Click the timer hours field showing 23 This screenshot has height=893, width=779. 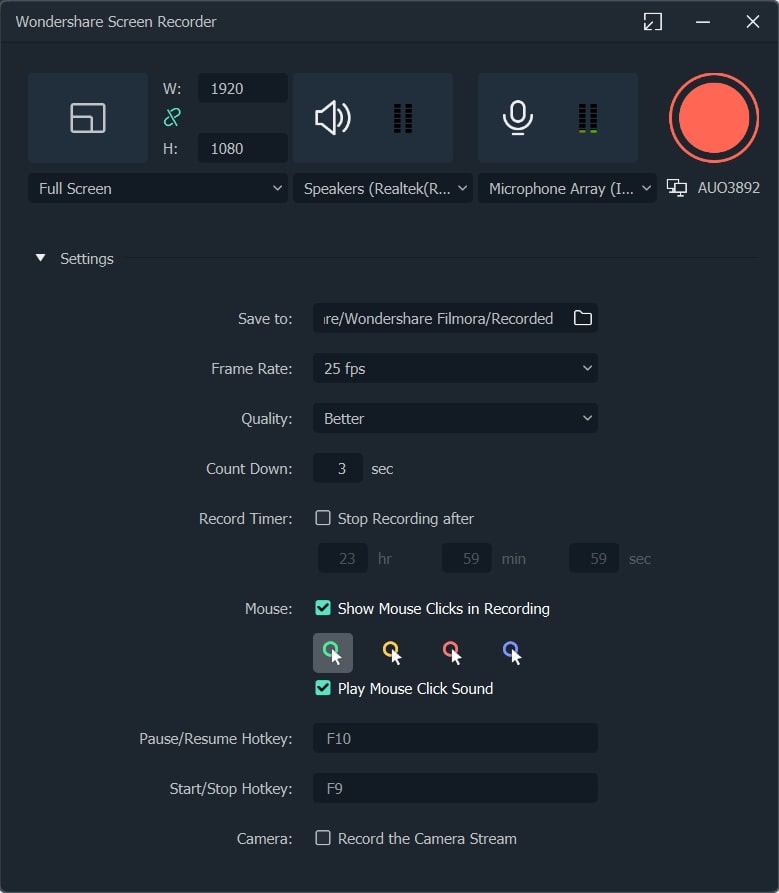pos(343,558)
